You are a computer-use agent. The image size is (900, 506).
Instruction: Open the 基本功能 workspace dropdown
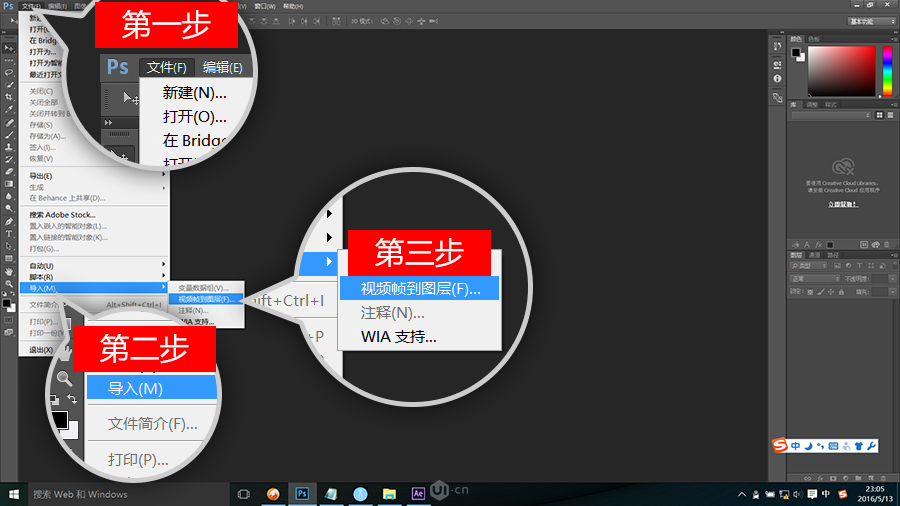click(x=872, y=21)
